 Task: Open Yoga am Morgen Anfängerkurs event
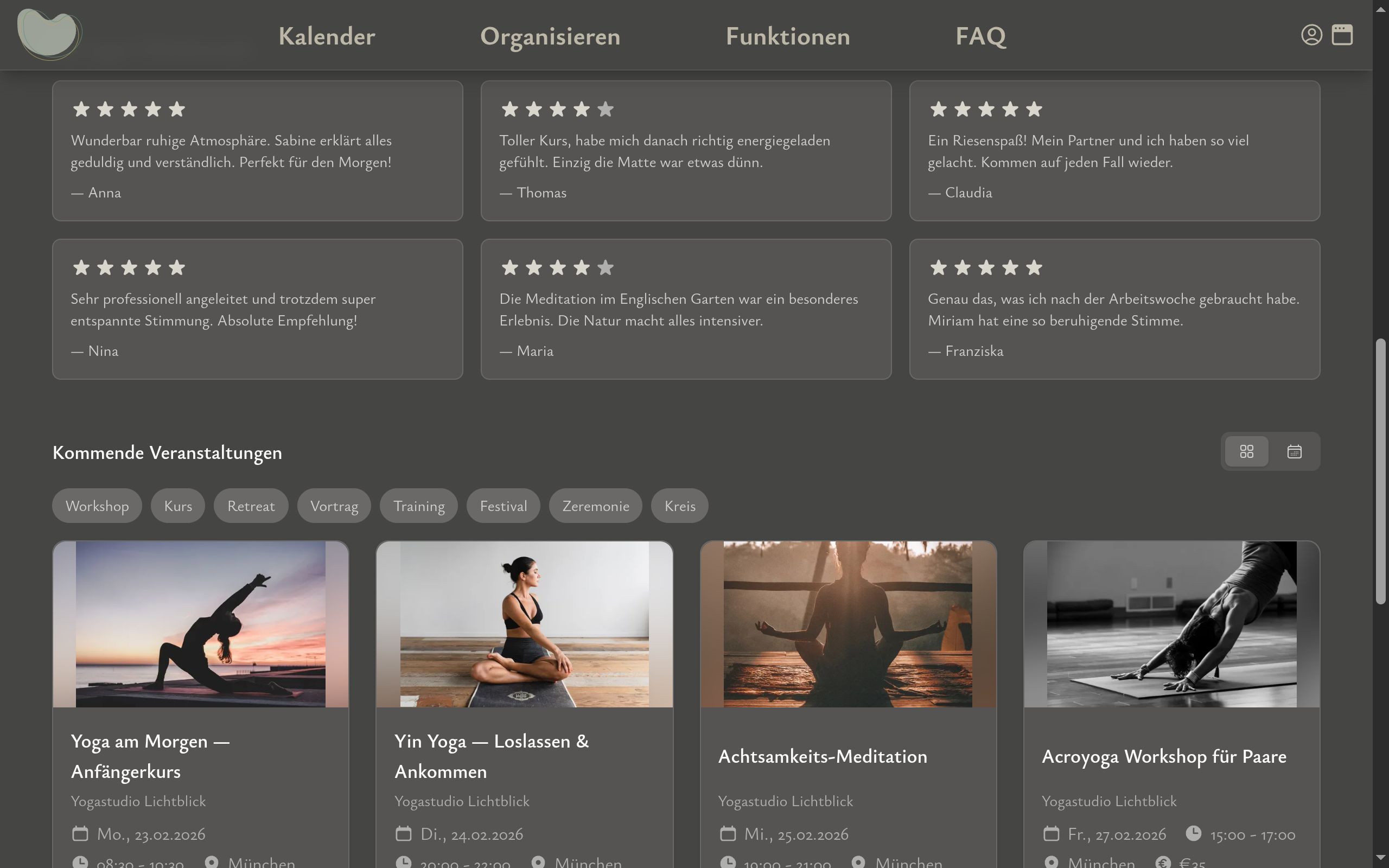point(150,756)
